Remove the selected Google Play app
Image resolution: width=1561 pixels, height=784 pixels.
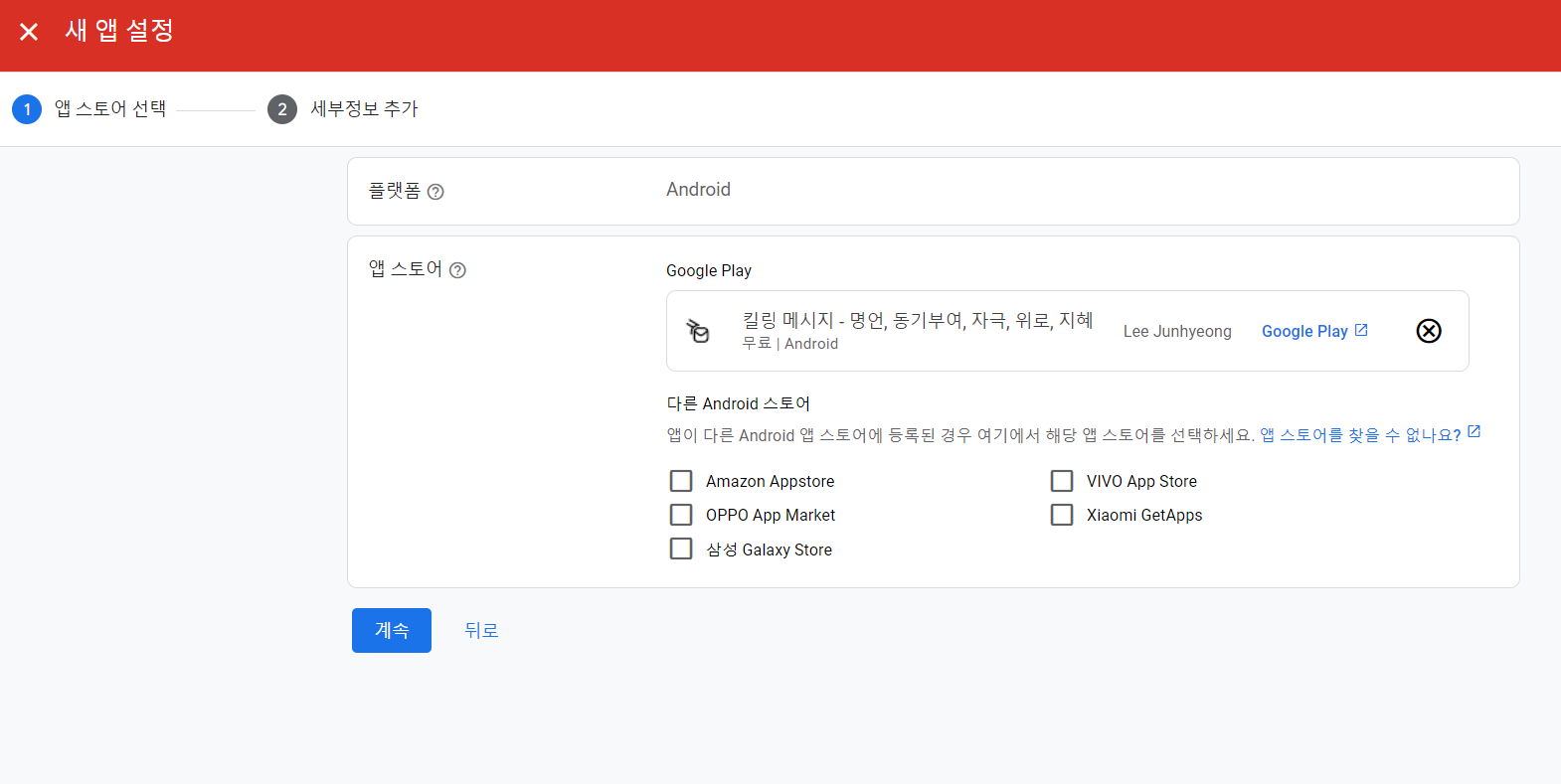click(1429, 331)
